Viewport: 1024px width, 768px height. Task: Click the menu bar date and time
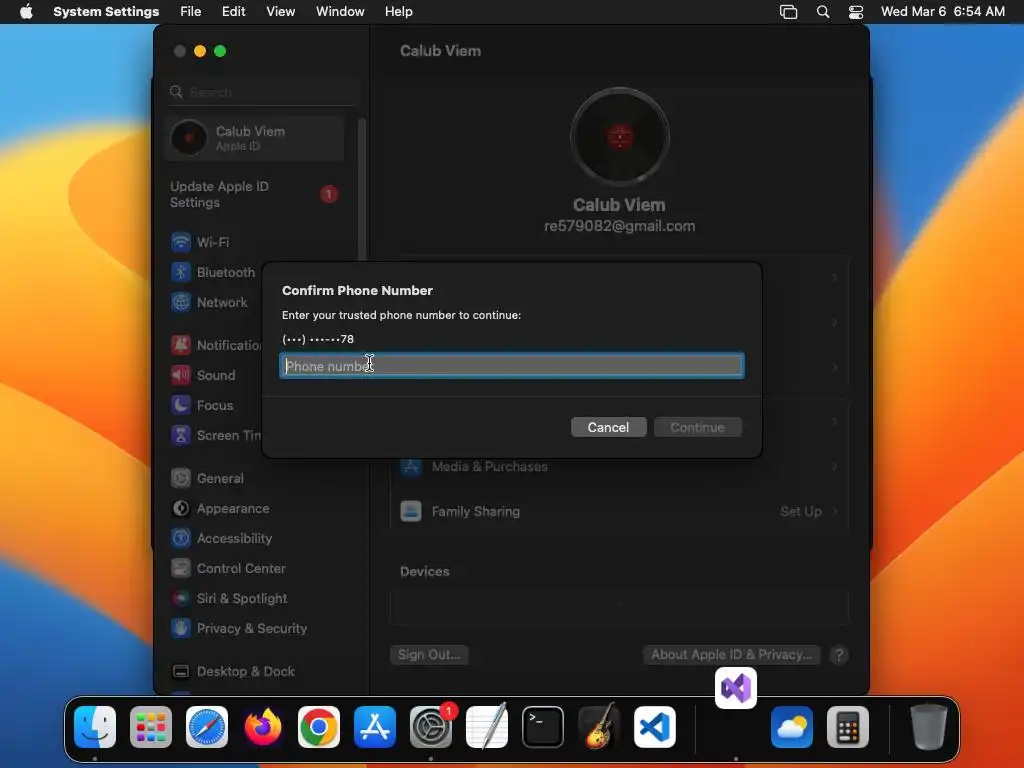942,12
